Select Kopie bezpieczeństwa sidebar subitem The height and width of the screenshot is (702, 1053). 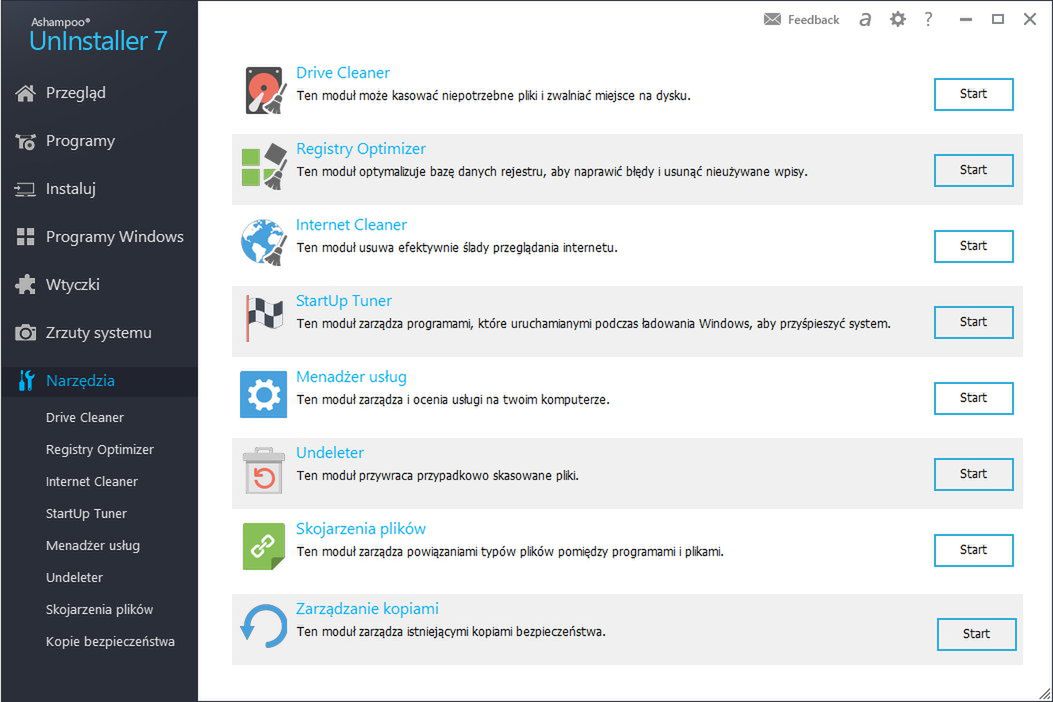tap(110, 642)
